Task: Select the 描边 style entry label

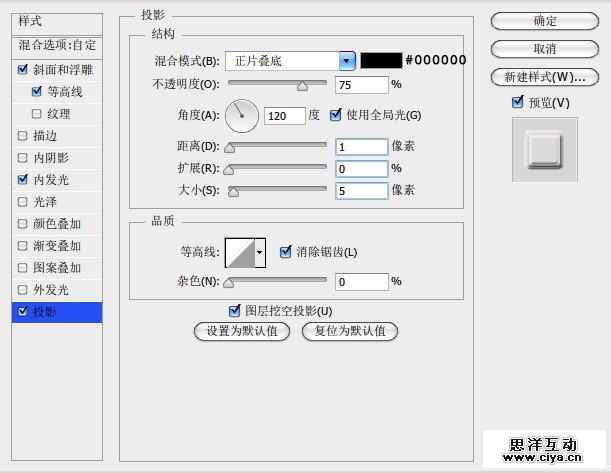Action: point(45,136)
